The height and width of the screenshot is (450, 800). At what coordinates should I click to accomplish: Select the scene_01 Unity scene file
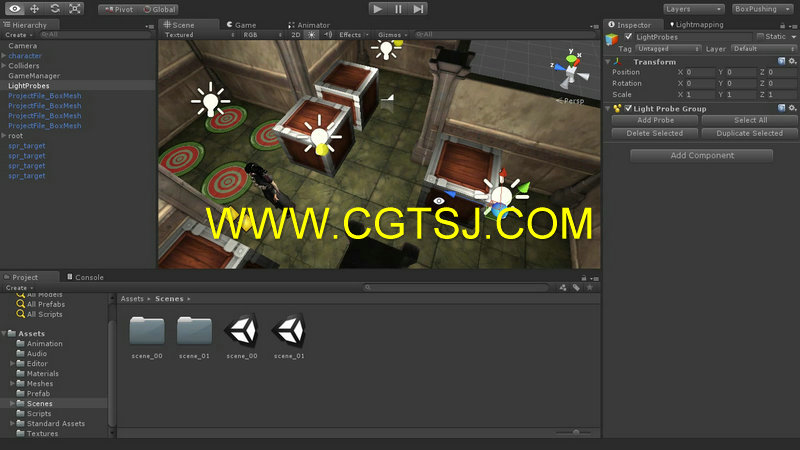[x=289, y=336]
